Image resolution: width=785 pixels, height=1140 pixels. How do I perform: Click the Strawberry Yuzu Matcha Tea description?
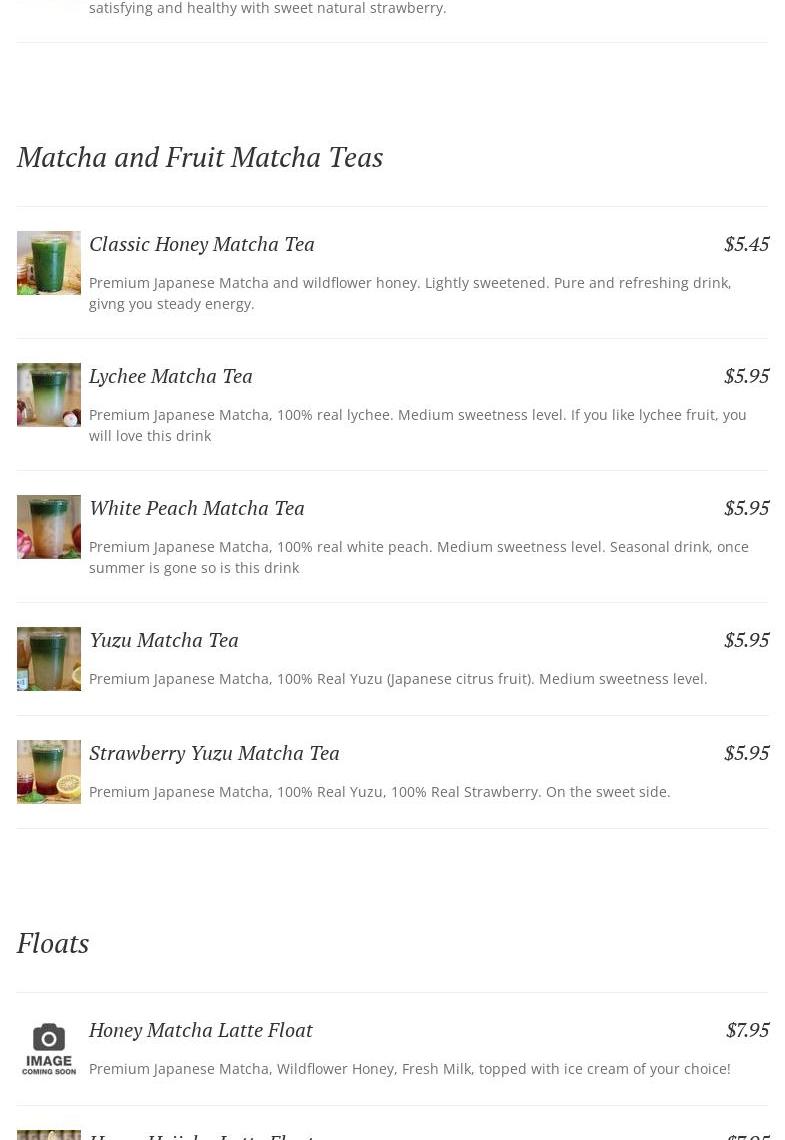380,792
